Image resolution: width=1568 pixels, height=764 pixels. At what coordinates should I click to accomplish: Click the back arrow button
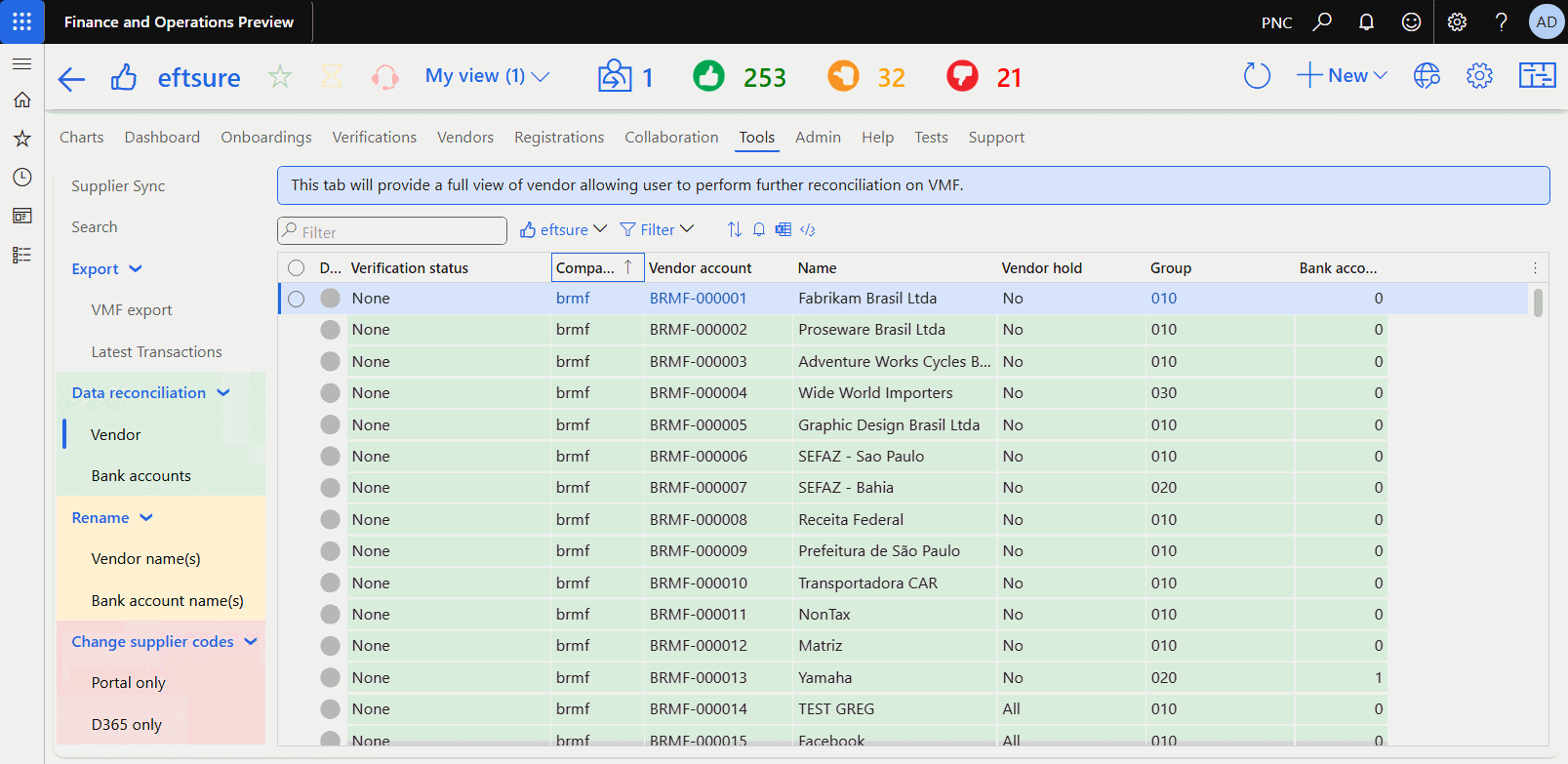click(72, 78)
